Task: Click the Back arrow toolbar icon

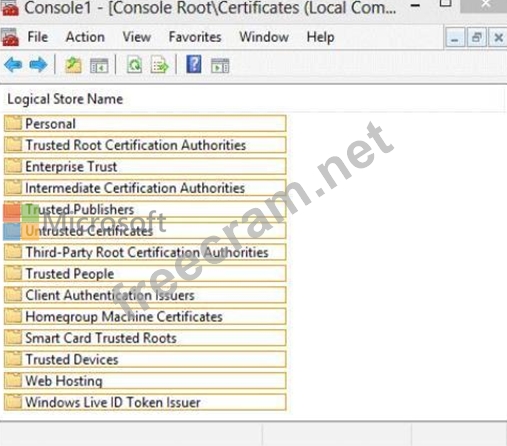Action: pos(13,65)
